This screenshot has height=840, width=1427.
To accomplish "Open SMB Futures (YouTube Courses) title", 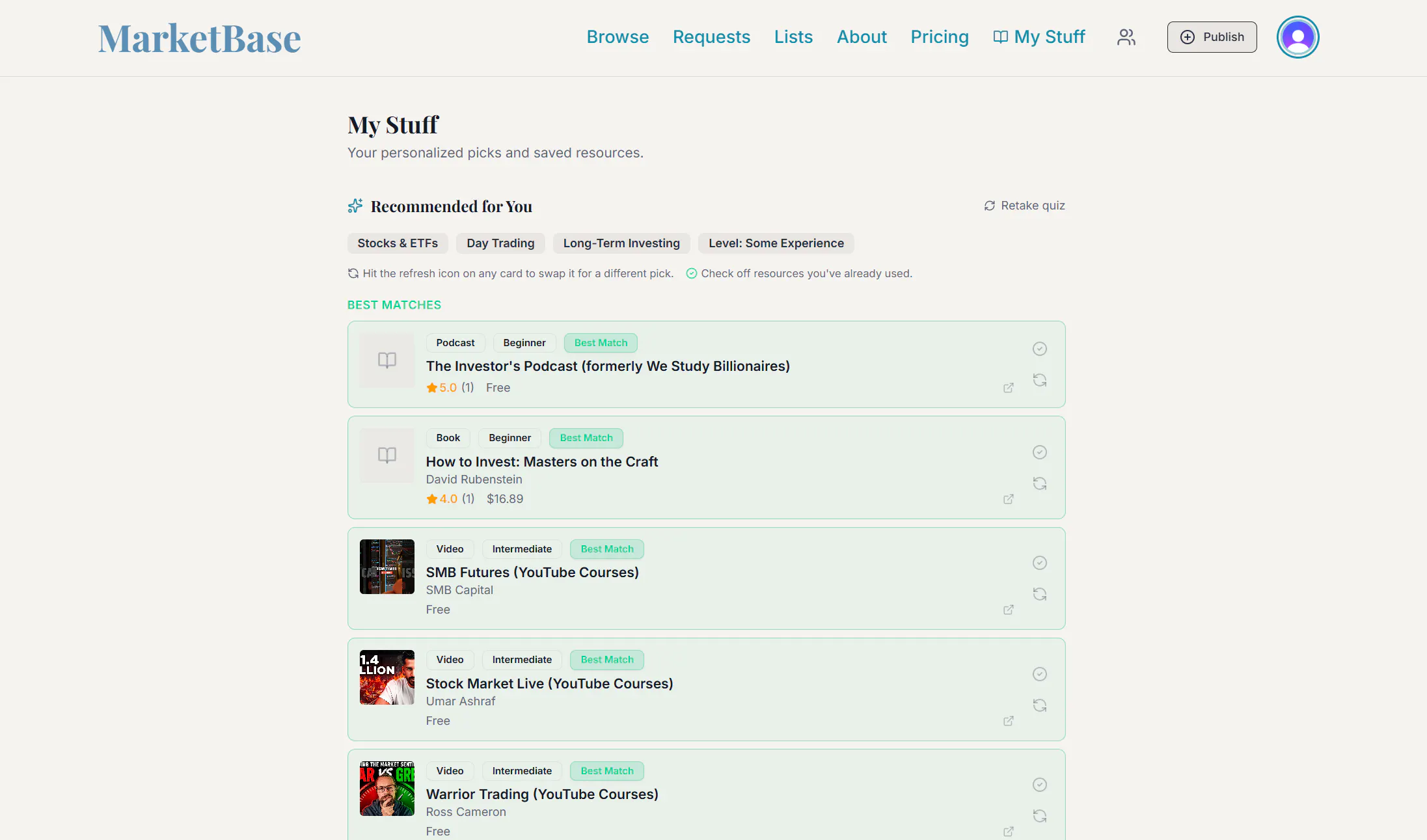I will 532,573.
